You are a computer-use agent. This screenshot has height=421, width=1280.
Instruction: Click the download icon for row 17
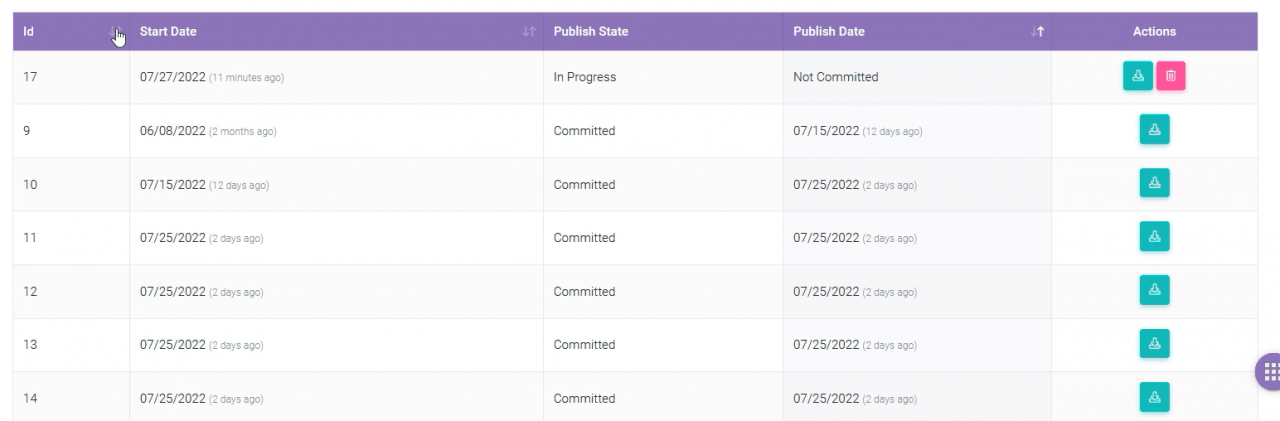coord(1138,76)
